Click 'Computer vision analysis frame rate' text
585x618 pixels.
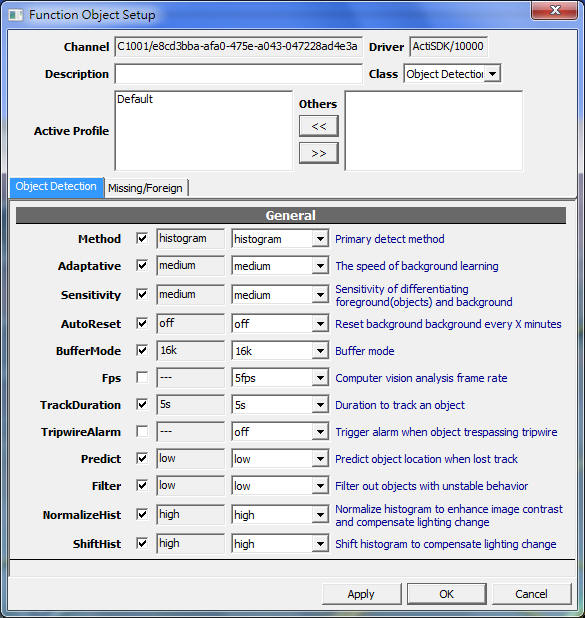pyautogui.click(x=421, y=378)
